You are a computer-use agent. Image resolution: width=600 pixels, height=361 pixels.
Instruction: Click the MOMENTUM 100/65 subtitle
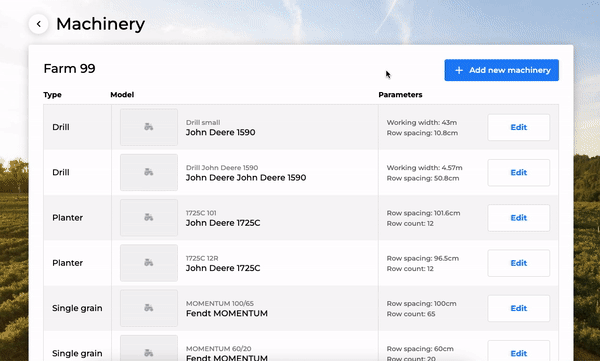click(220, 303)
